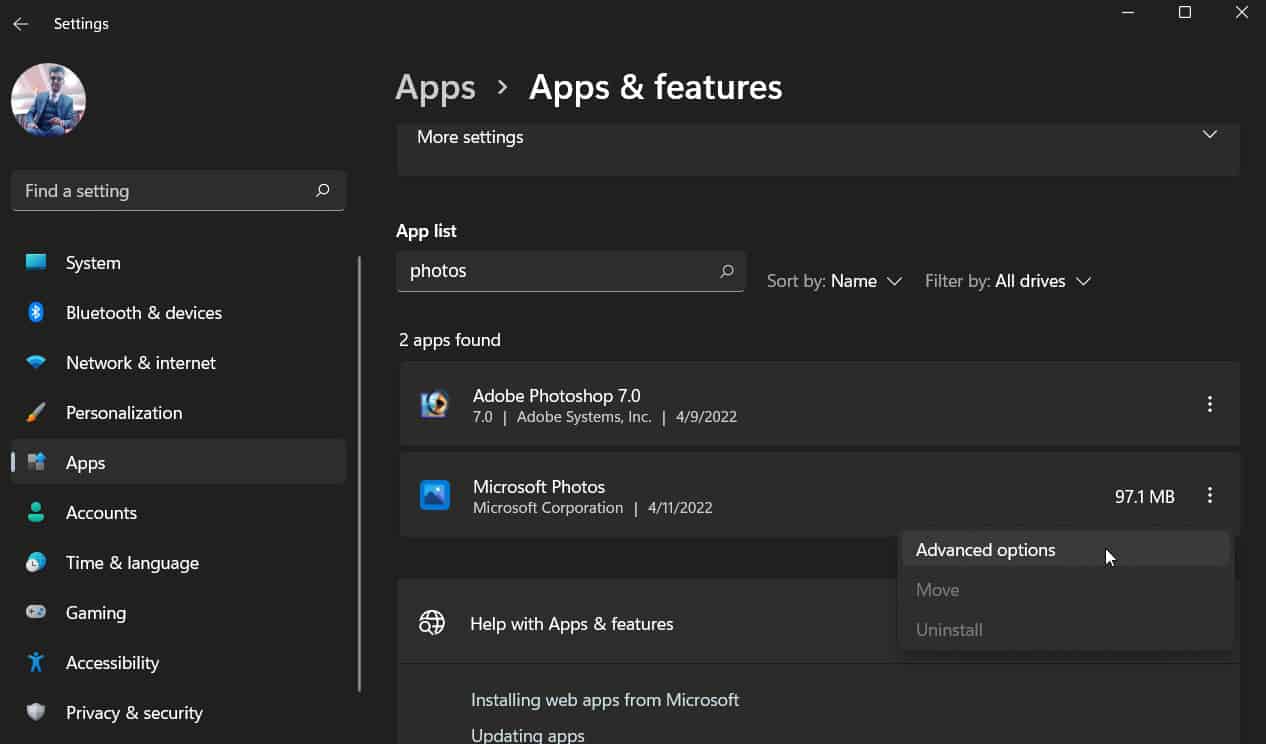Open Privacy & security settings

click(134, 713)
